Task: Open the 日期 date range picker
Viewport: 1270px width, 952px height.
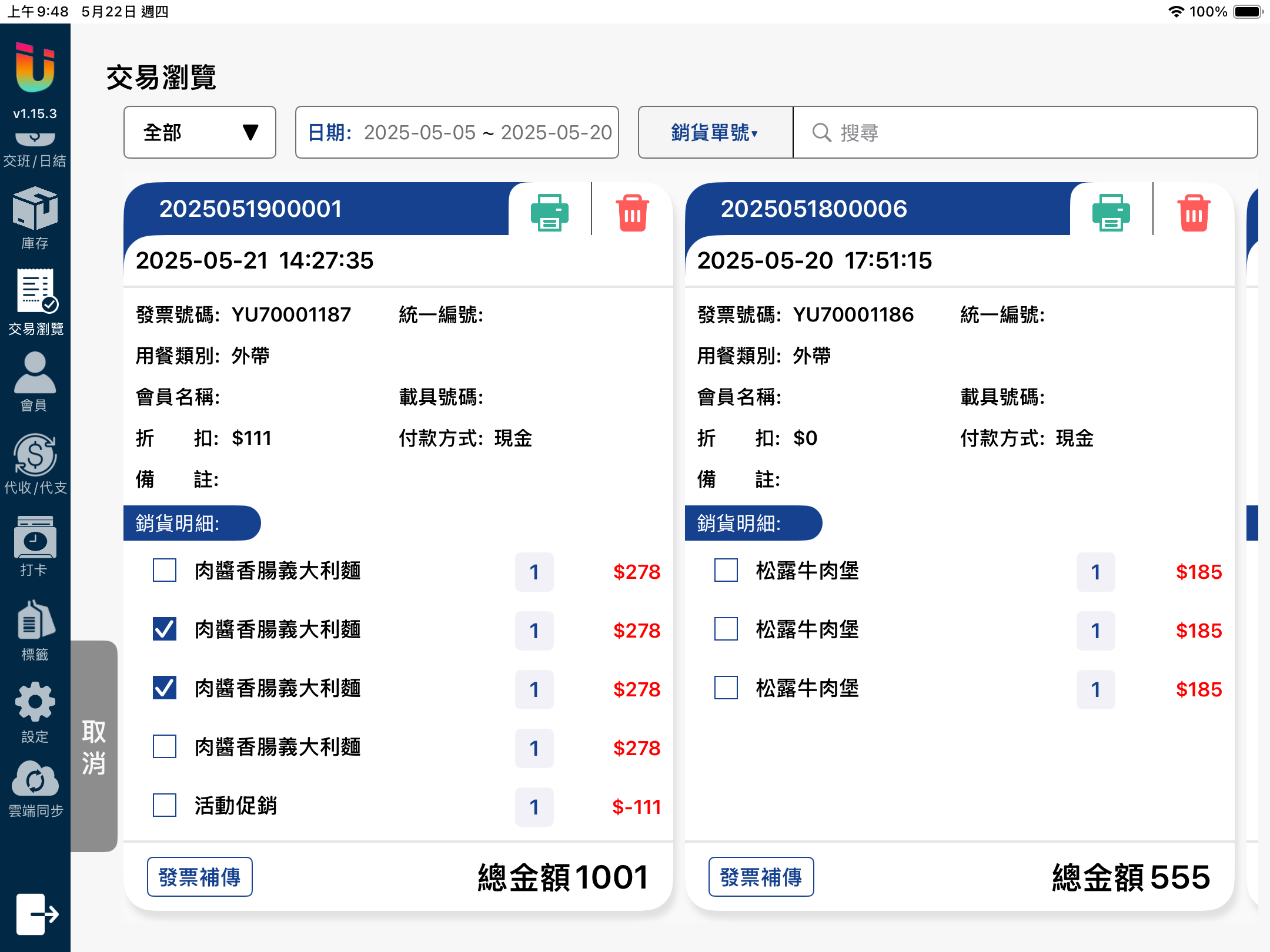Action: coord(457,132)
